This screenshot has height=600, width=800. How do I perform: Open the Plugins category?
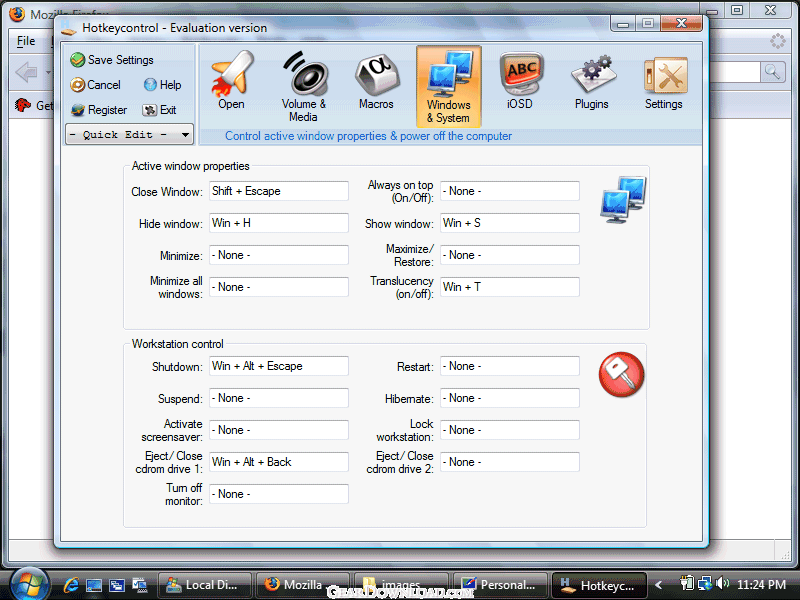coord(592,82)
